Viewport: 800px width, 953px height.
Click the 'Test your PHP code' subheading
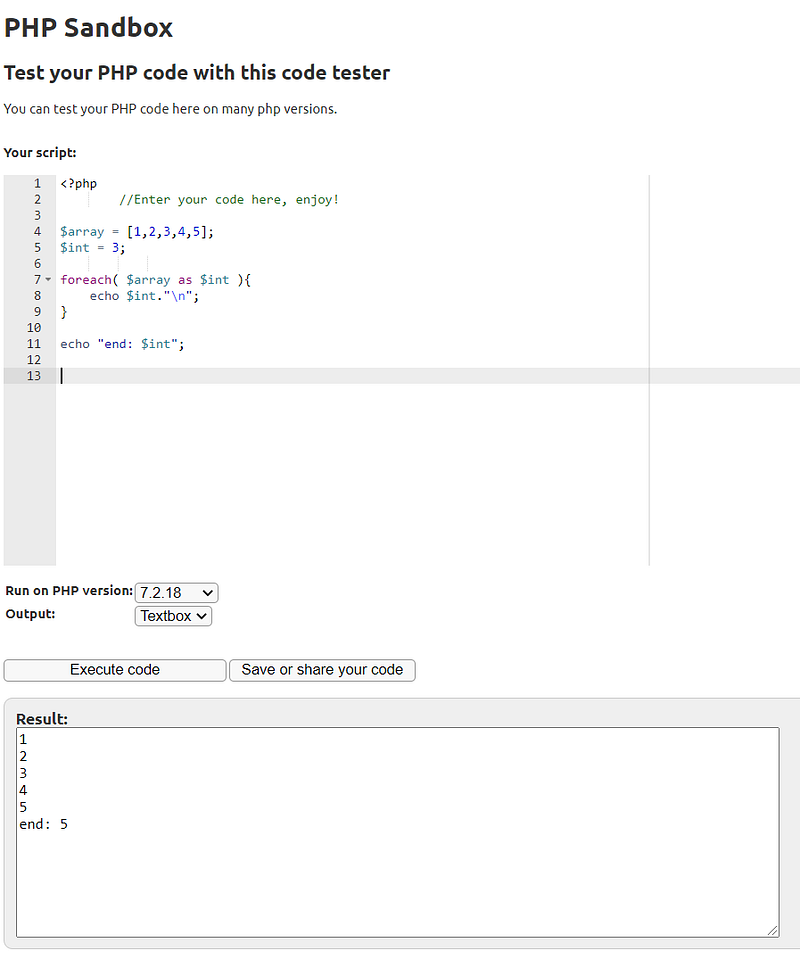196,73
